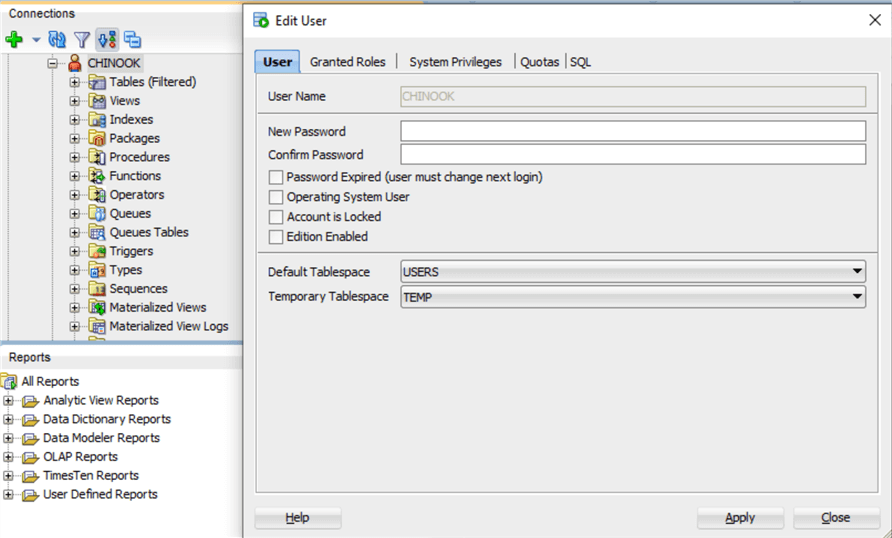The width and height of the screenshot is (892, 538).
Task: Open the System Privileges tab
Action: pyautogui.click(x=456, y=62)
